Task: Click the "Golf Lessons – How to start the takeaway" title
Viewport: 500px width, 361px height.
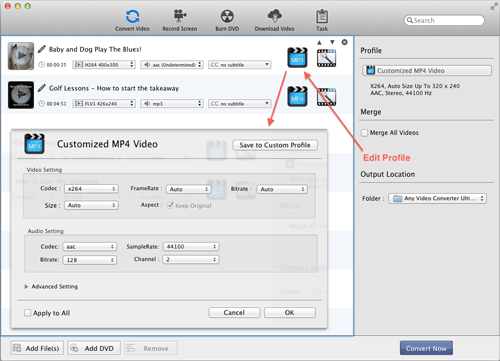Action: tap(114, 88)
